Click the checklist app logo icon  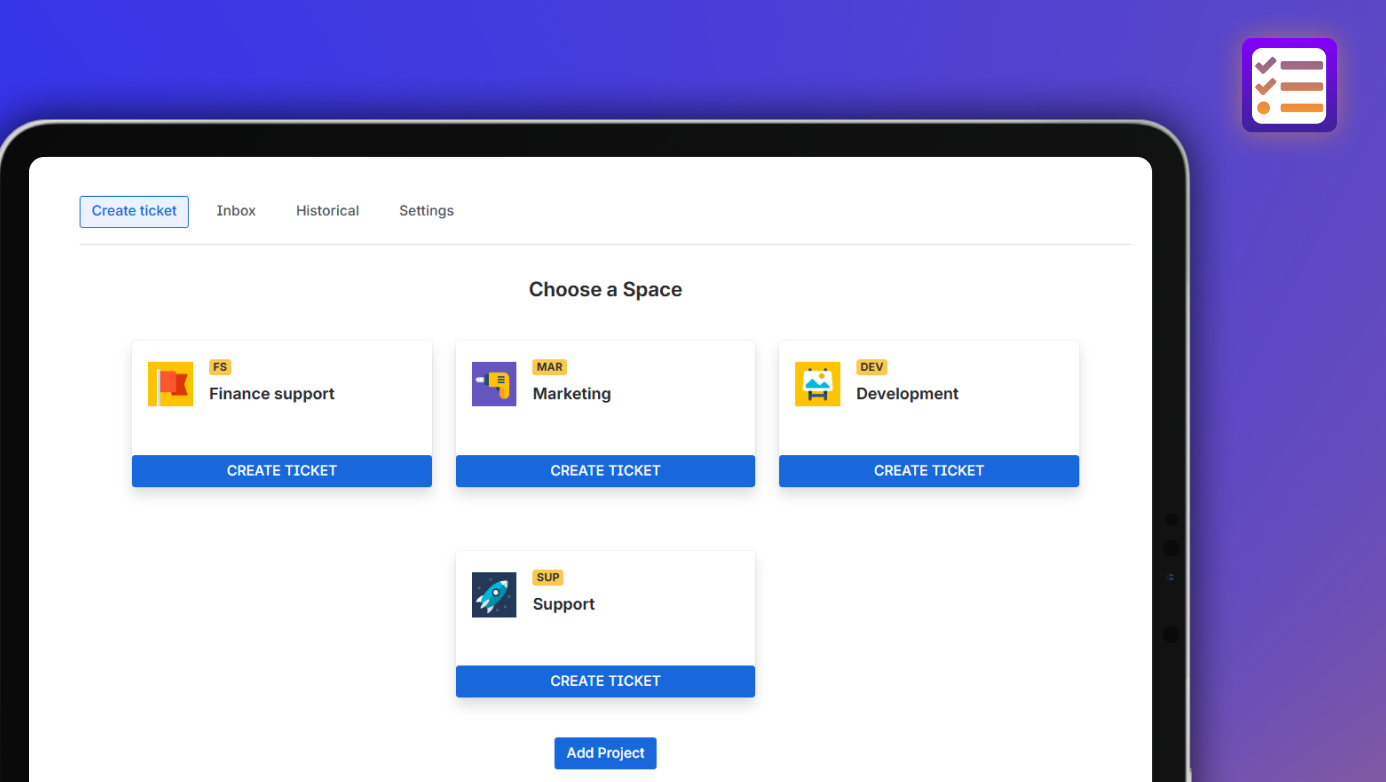coord(1289,85)
